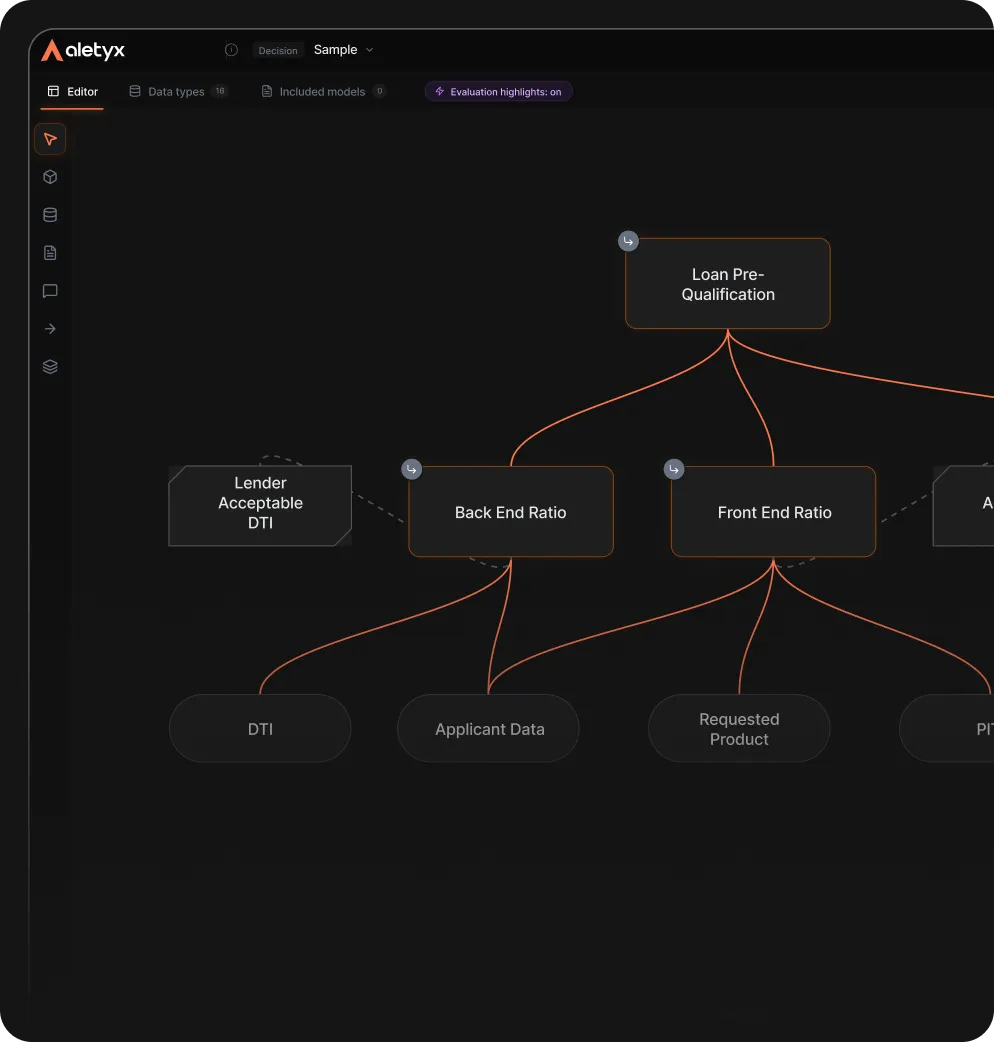The image size is (994, 1042).
Task: Click the loop badge on Front End Ratio
Action: coord(673,468)
